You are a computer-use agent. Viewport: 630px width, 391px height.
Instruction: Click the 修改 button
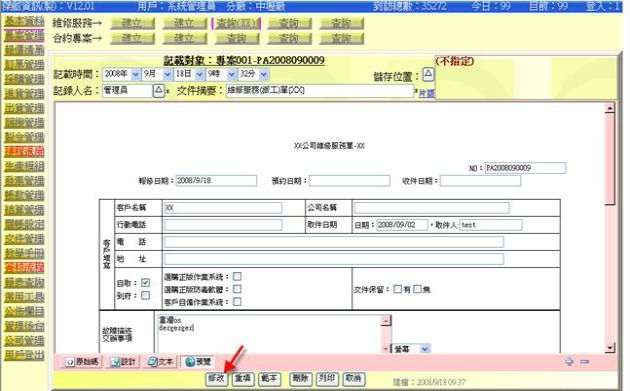click(x=216, y=379)
